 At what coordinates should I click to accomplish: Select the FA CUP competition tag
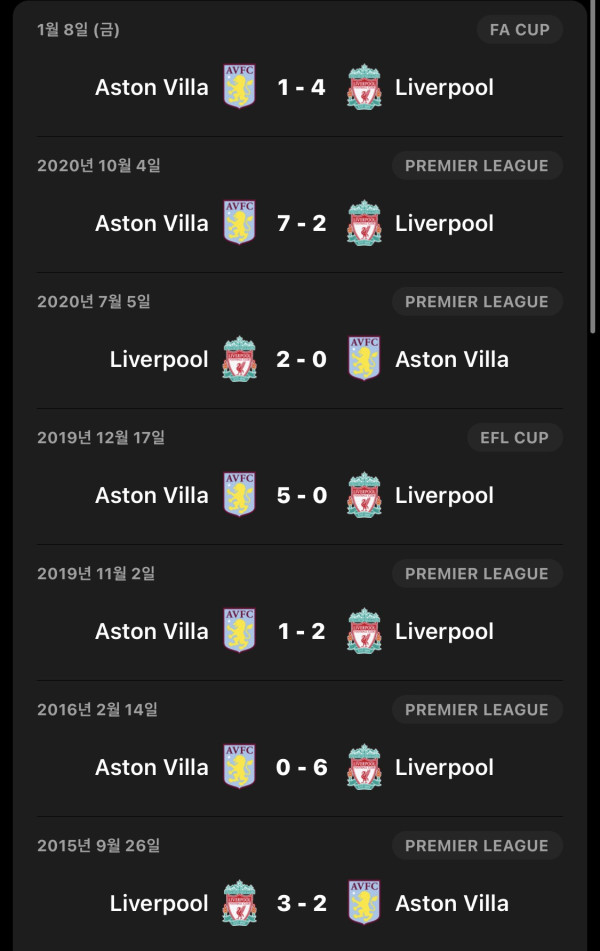pos(519,30)
